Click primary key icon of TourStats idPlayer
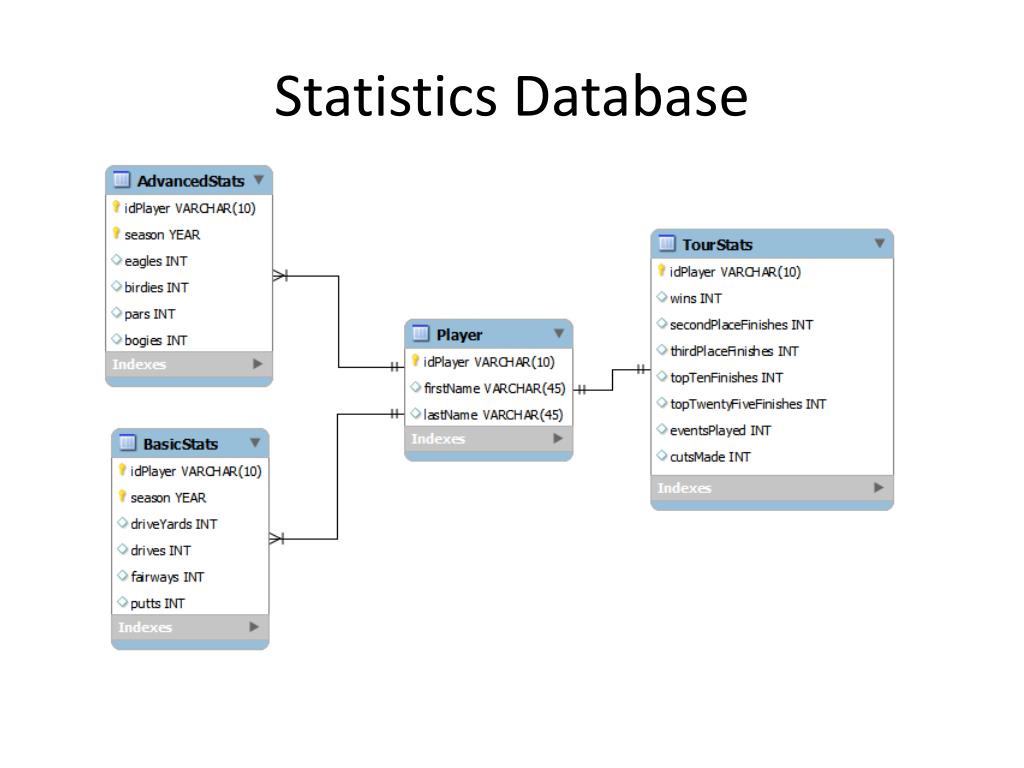The image size is (1024, 768). [x=662, y=270]
